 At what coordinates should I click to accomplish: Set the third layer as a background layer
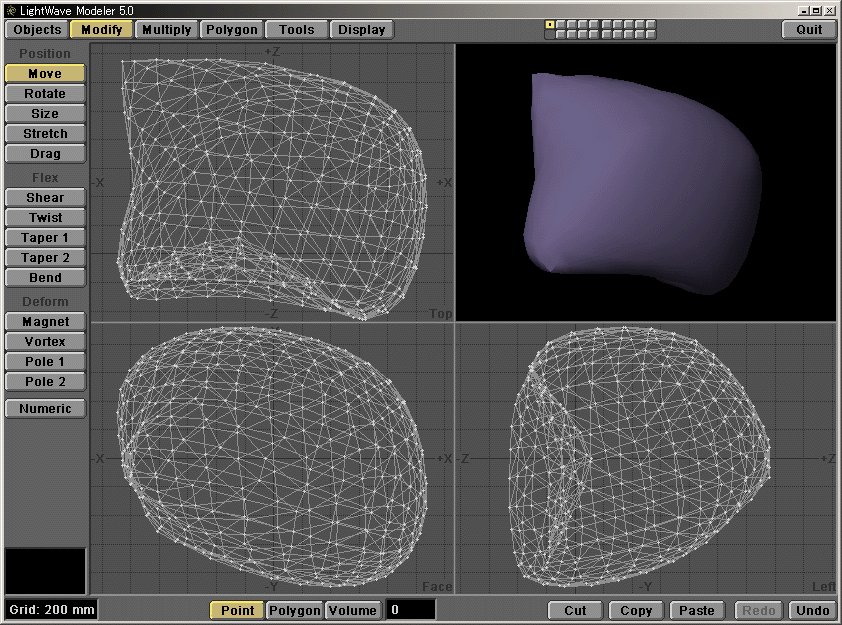pyautogui.click(x=570, y=33)
